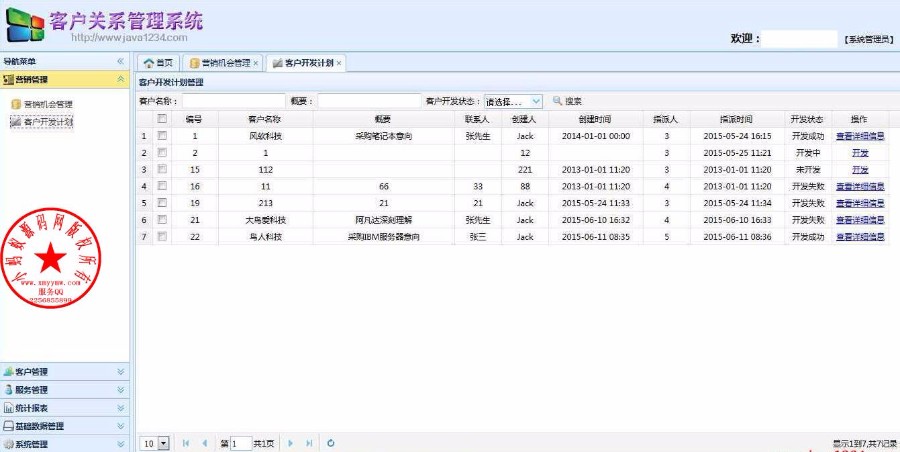Check the row for 风软科技

click(162, 136)
